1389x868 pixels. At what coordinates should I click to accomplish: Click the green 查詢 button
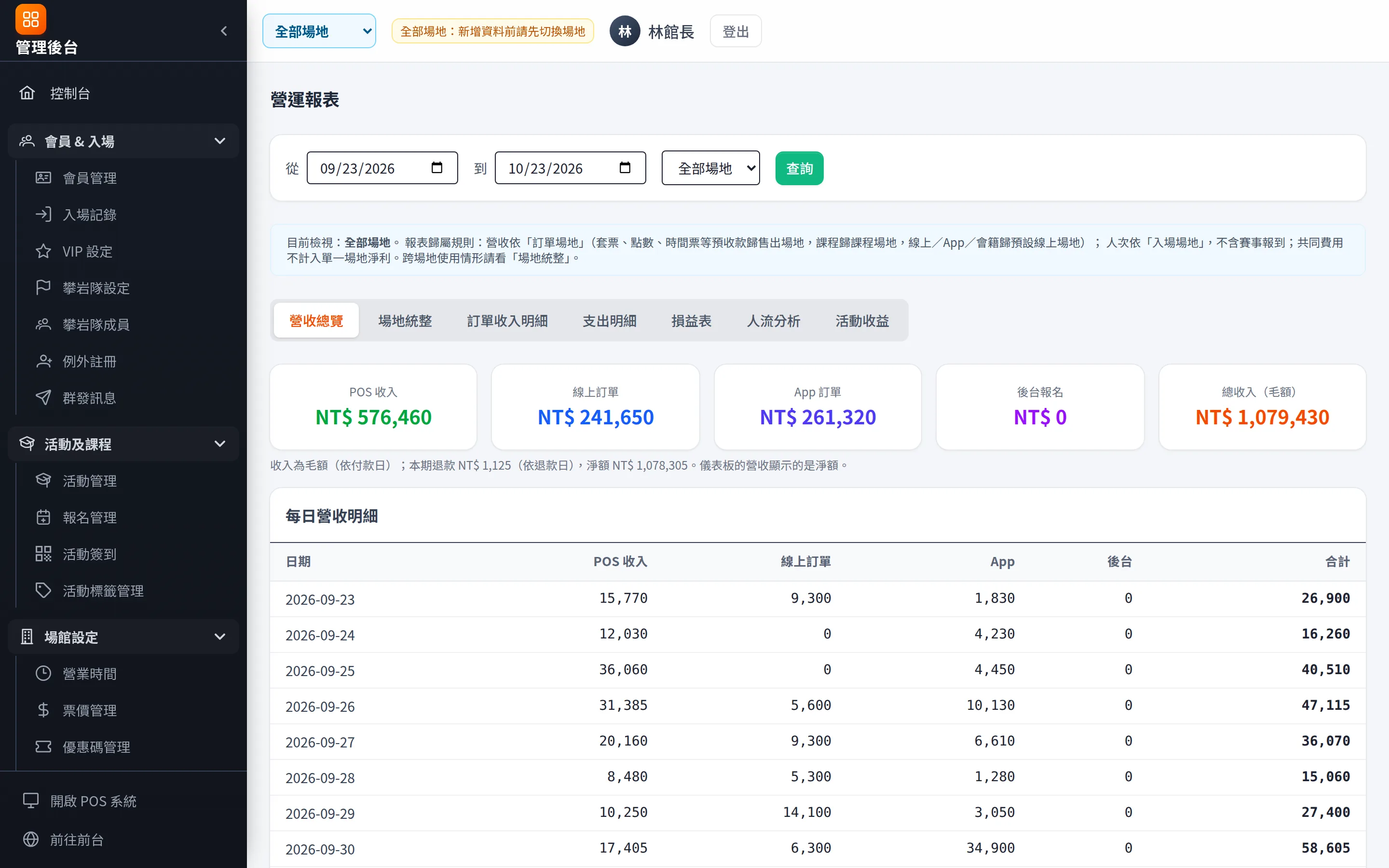(799, 168)
